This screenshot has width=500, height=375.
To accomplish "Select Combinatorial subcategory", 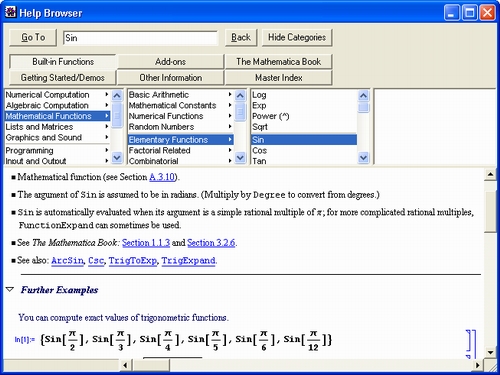I will pos(181,161).
